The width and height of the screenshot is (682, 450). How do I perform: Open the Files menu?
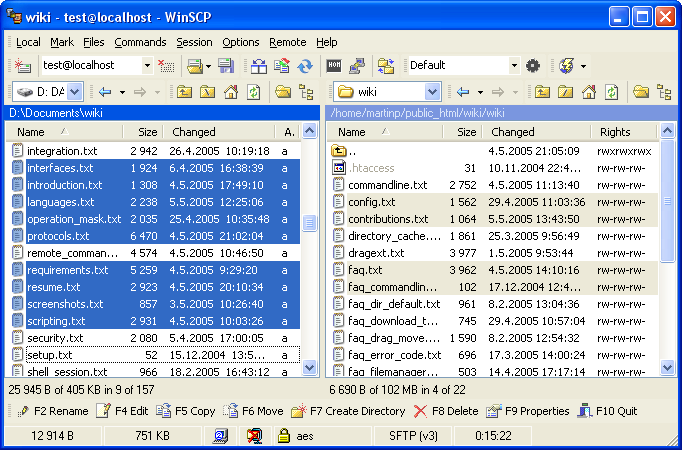point(94,42)
